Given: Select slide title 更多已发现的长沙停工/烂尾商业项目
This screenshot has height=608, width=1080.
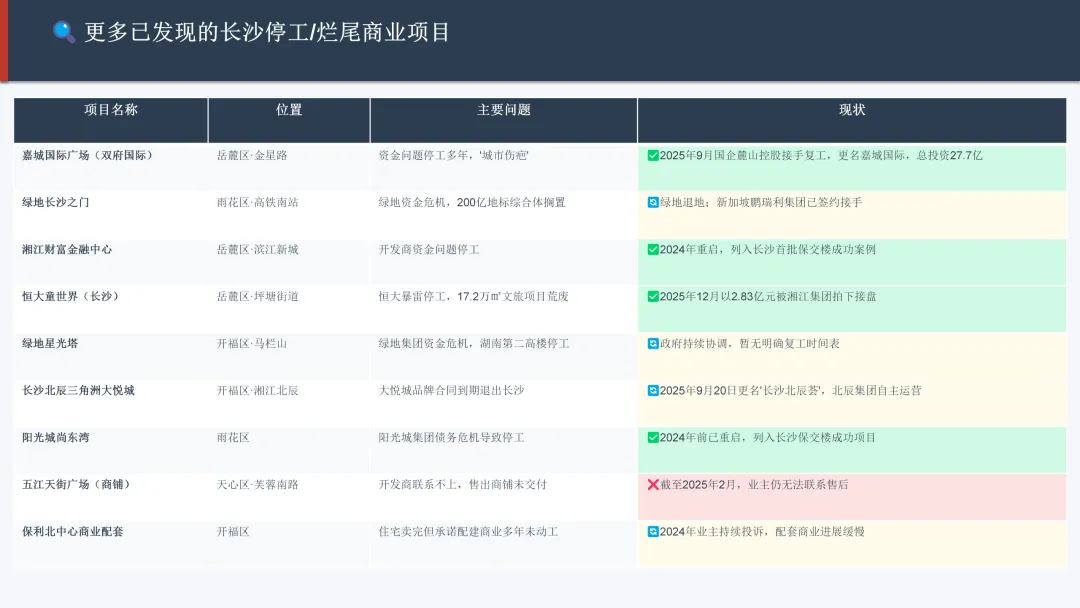Looking at the screenshot, I should 267,32.
